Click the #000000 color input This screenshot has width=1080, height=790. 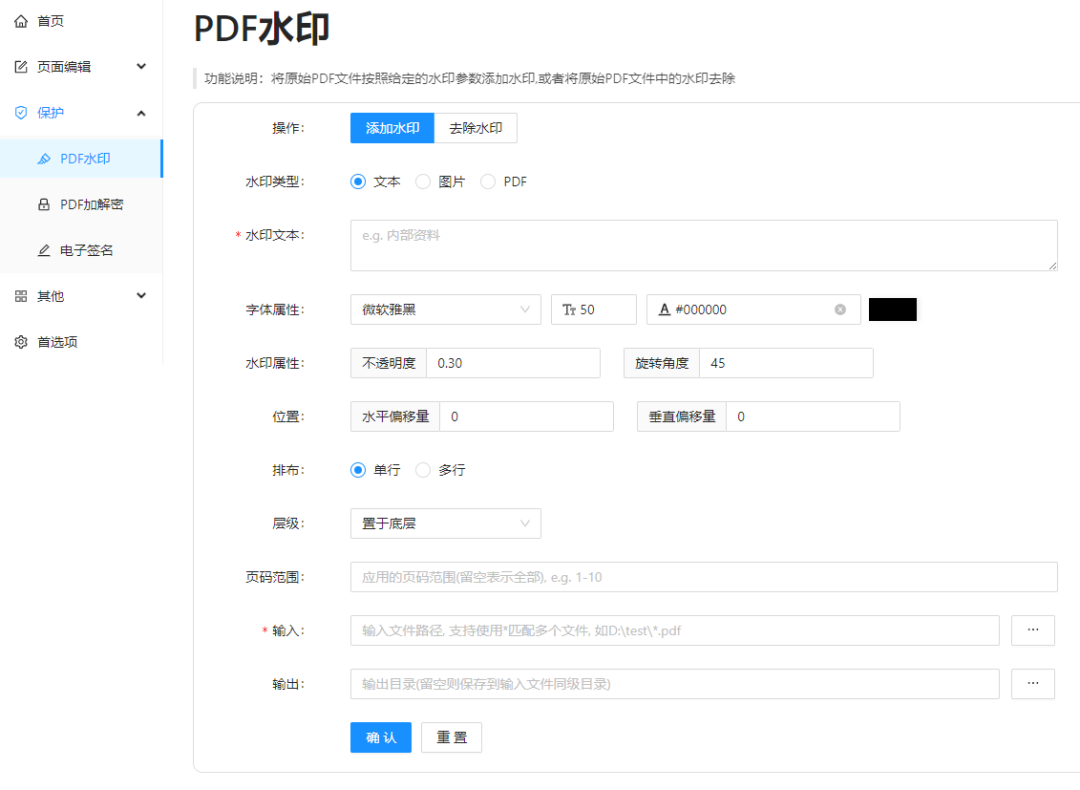754,310
